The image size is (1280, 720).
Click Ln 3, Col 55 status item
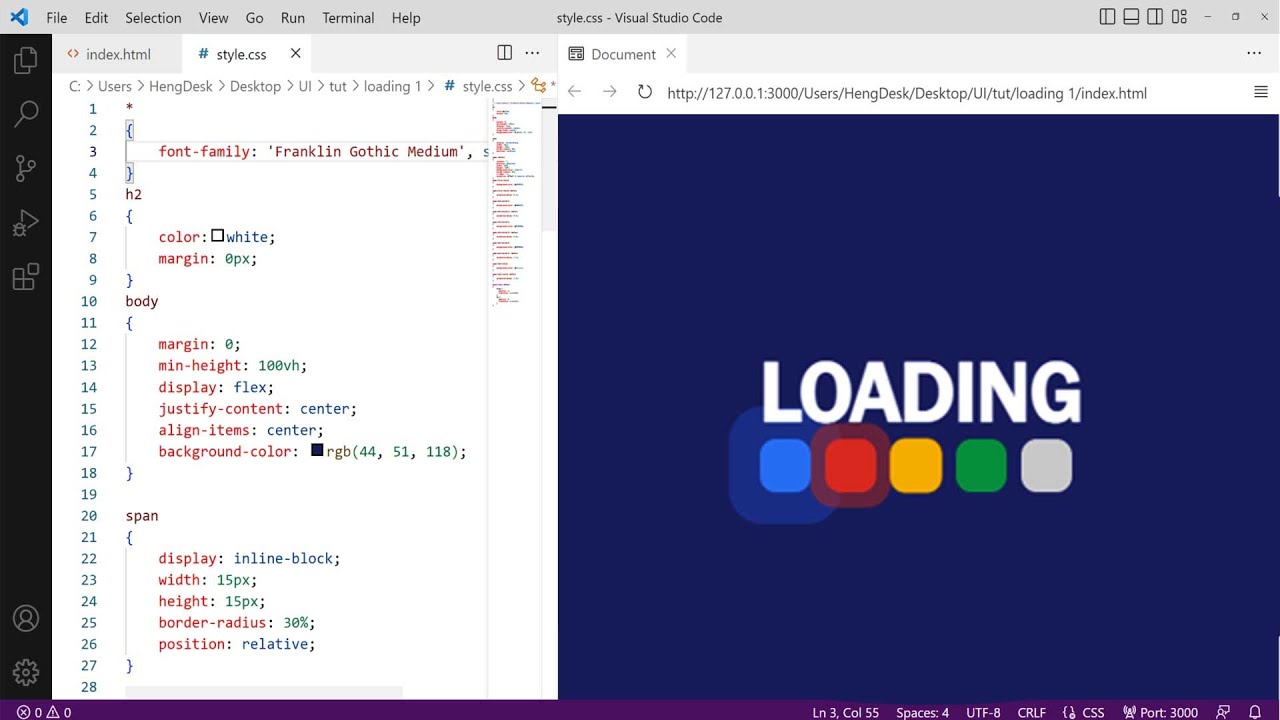coord(845,712)
